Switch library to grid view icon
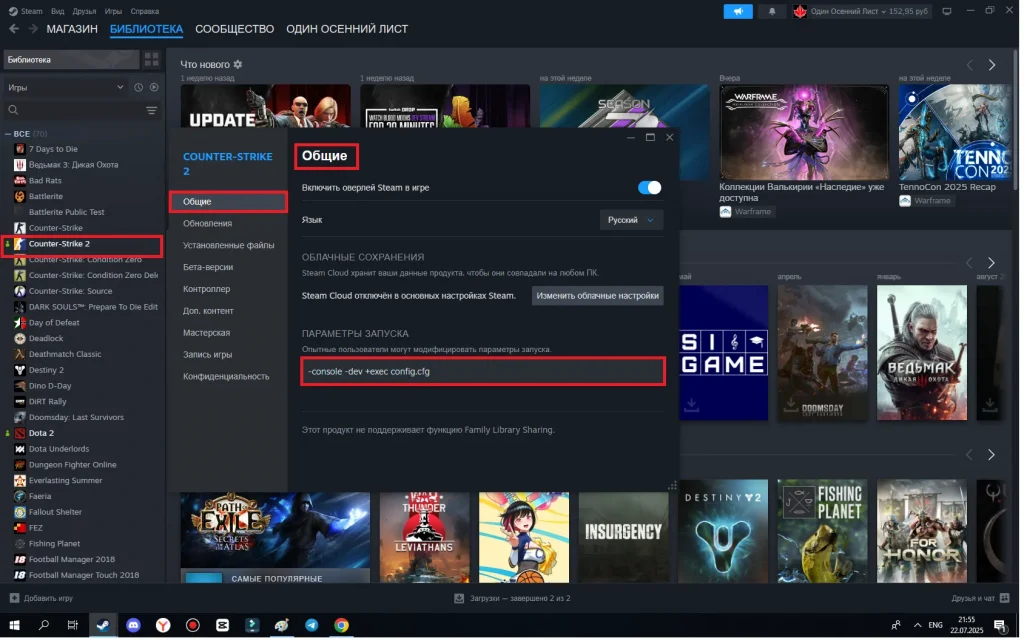Screen dimensions: 1024x641 (x=152, y=59)
